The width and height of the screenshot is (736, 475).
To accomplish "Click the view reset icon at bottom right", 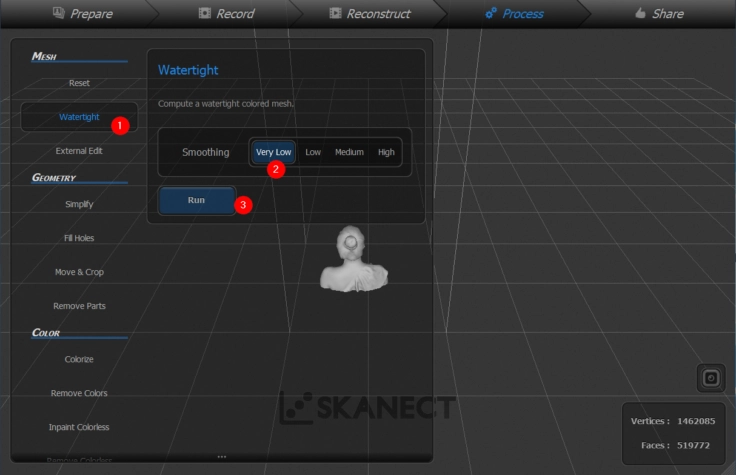I will tap(710, 378).
